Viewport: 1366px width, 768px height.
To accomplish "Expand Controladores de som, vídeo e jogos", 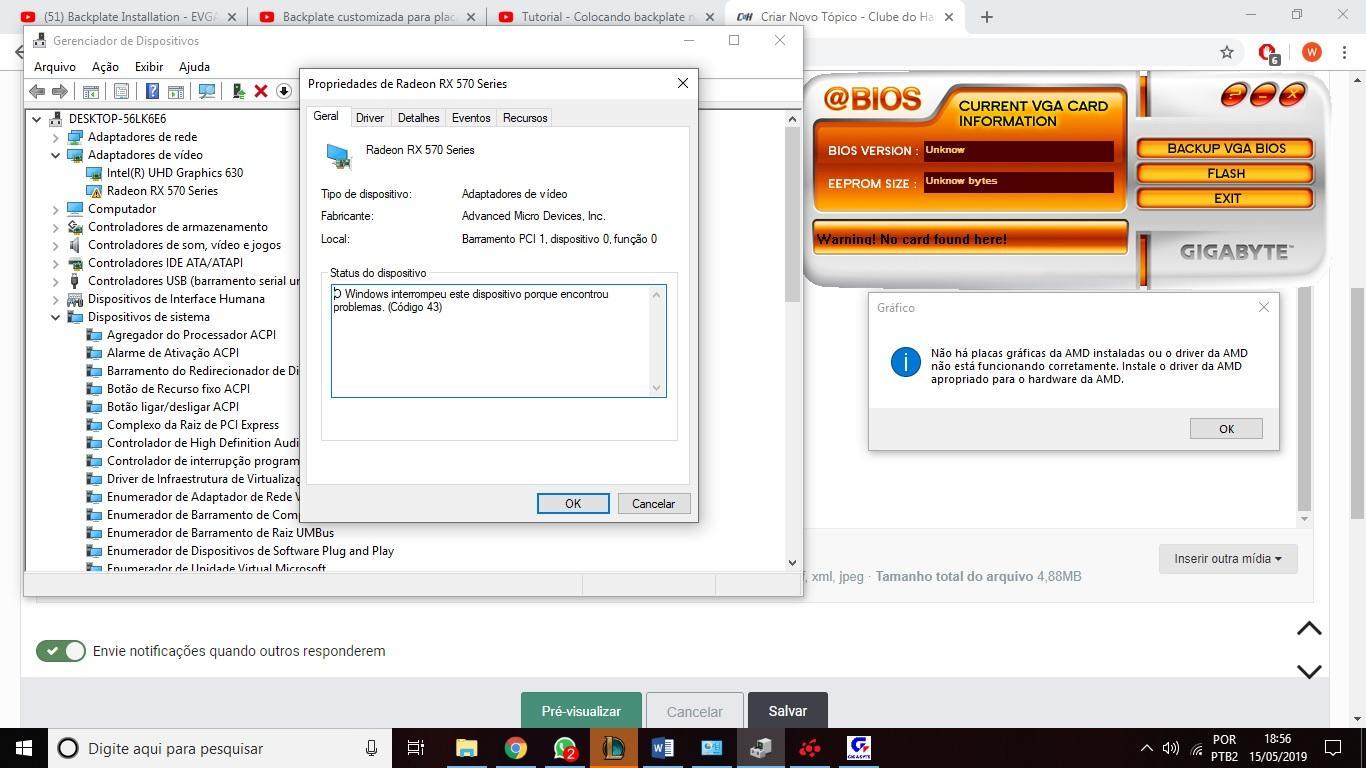I will click(56, 245).
